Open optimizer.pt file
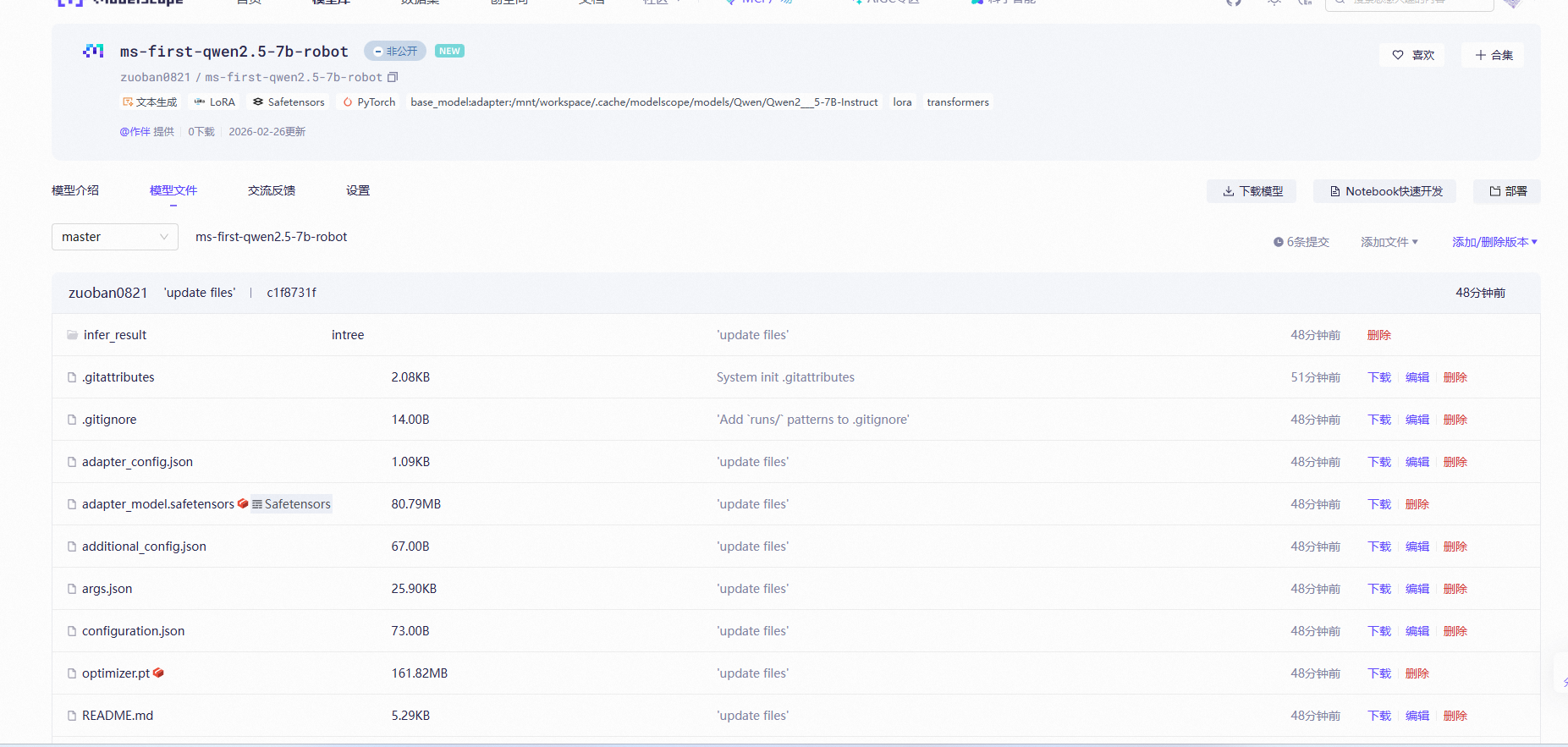Image resolution: width=1568 pixels, height=747 pixels. click(x=116, y=673)
